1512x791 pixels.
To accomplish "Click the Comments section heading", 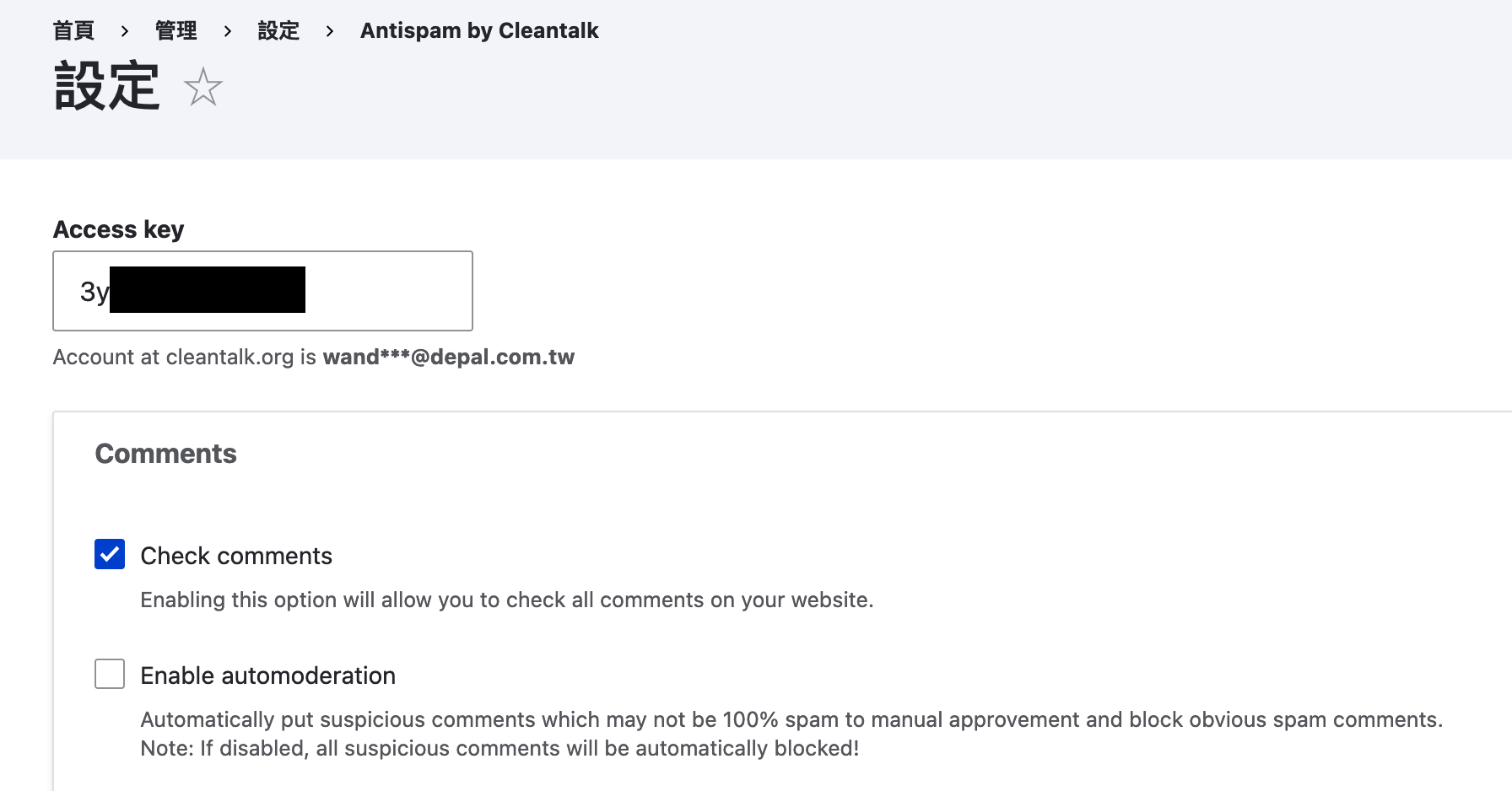I will click(x=165, y=454).
